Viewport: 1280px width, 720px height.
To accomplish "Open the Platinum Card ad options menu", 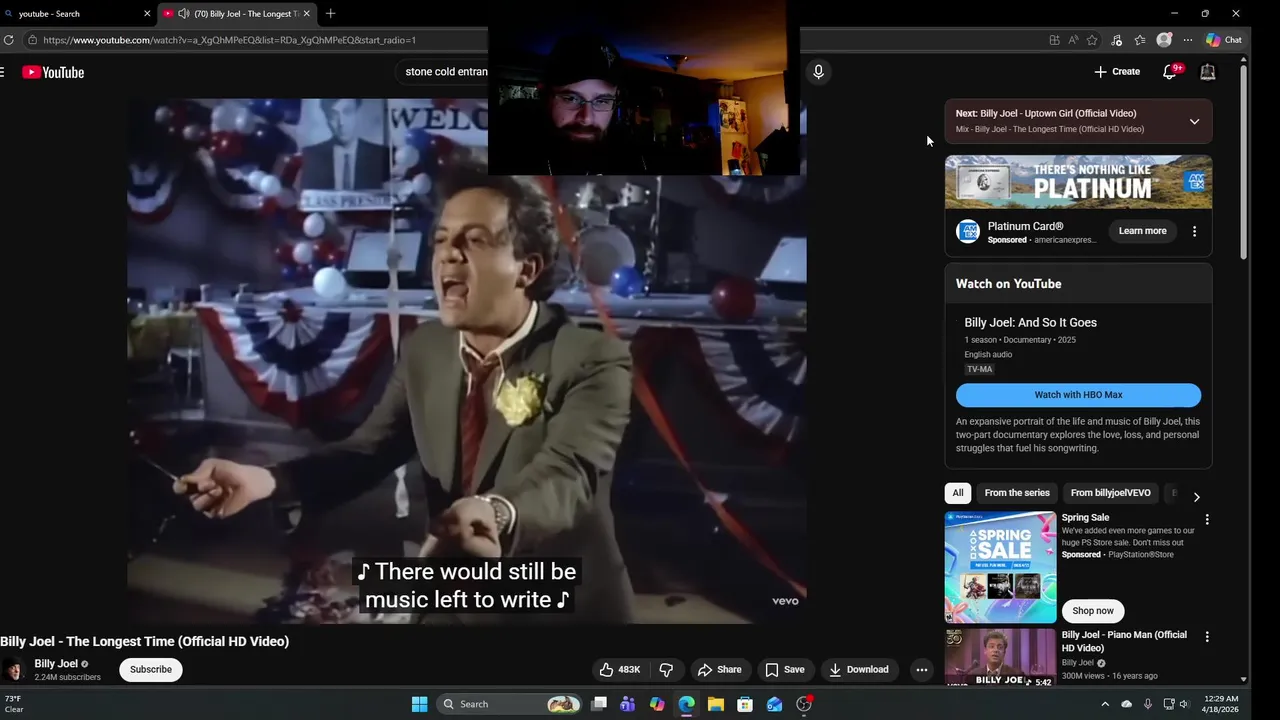I will click(1194, 231).
